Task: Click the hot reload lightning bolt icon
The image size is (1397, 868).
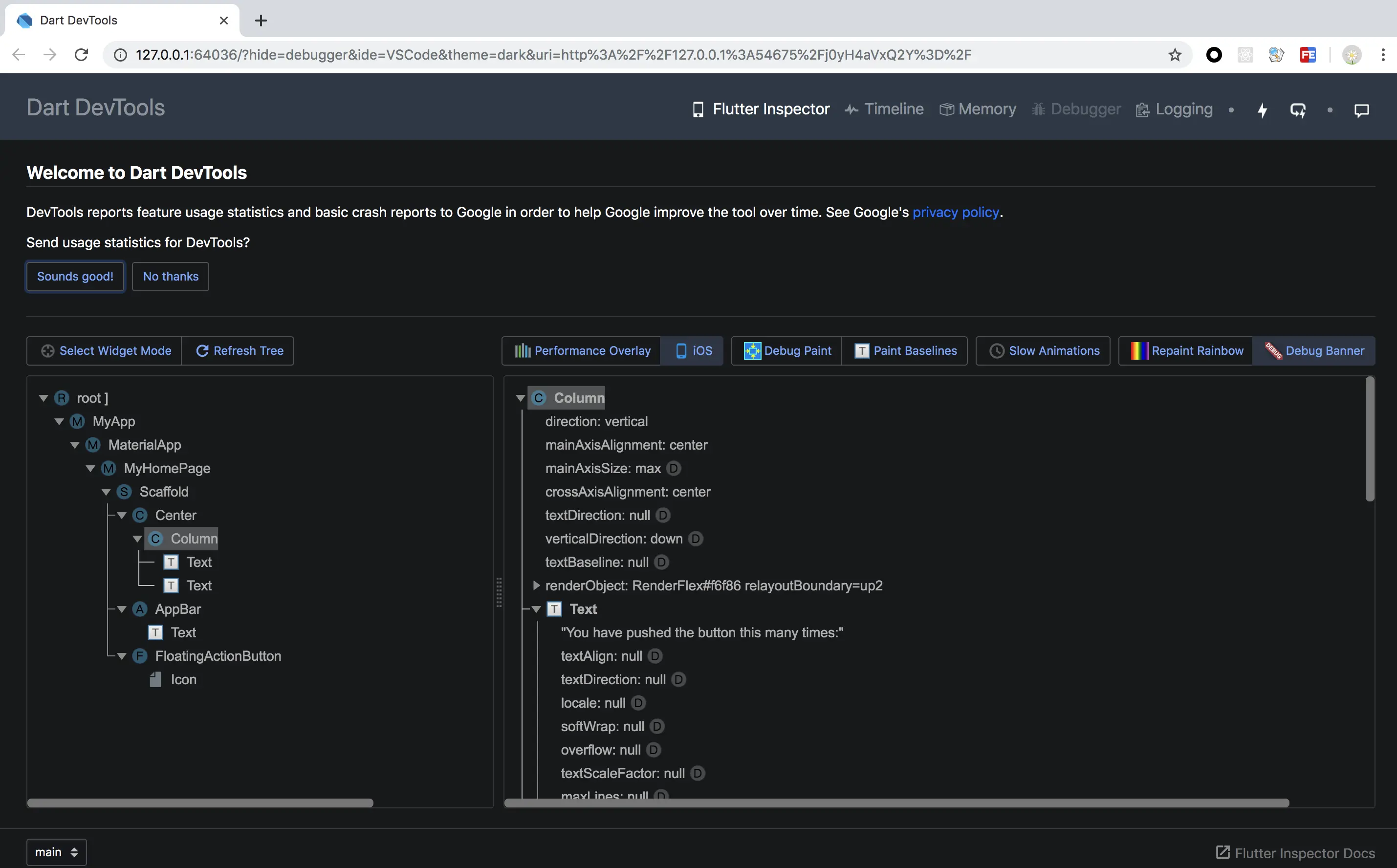Action: click(x=1262, y=110)
